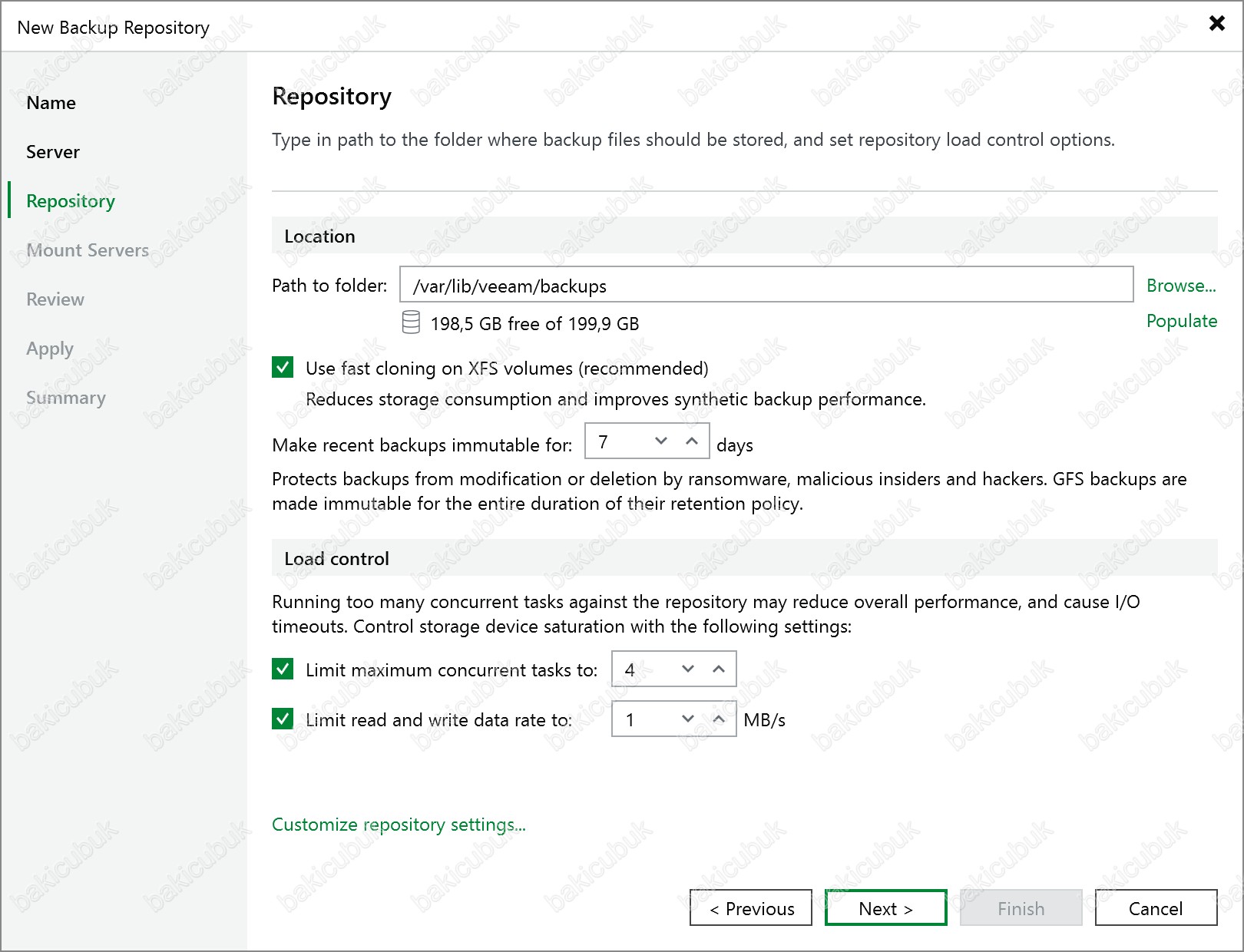Uncheck Use fast cloning on XFS volumes
1244x952 pixels.
(283, 368)
